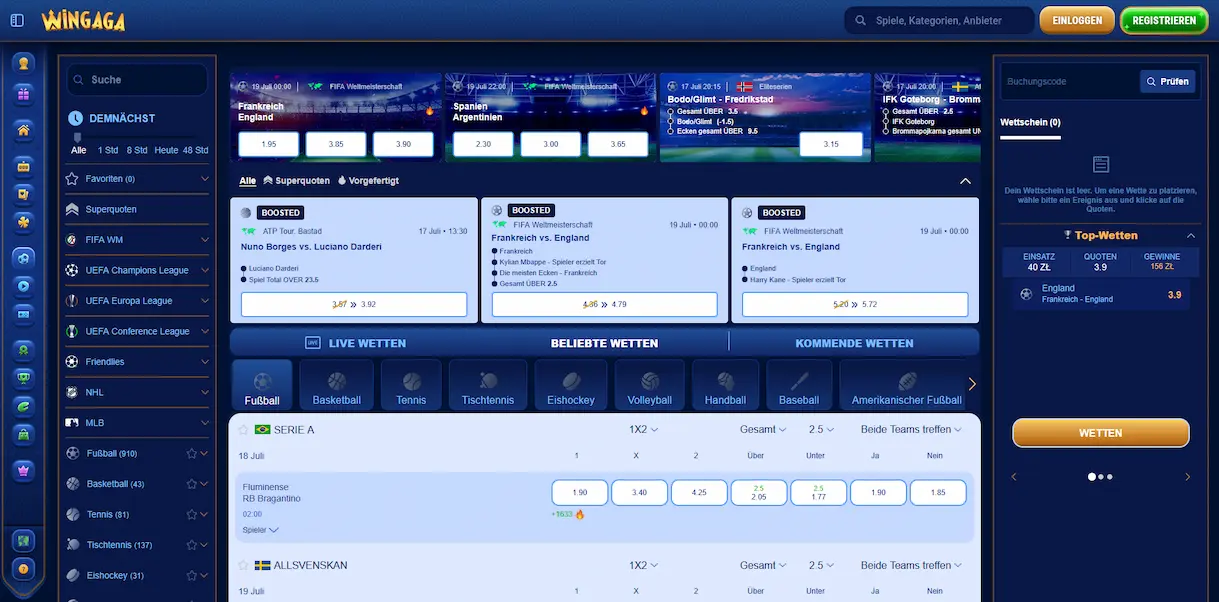The width and height of the screenshot is (1219, 602).
Task: Select the Basketball sport icon tab
Action: [x=336, y=385]
